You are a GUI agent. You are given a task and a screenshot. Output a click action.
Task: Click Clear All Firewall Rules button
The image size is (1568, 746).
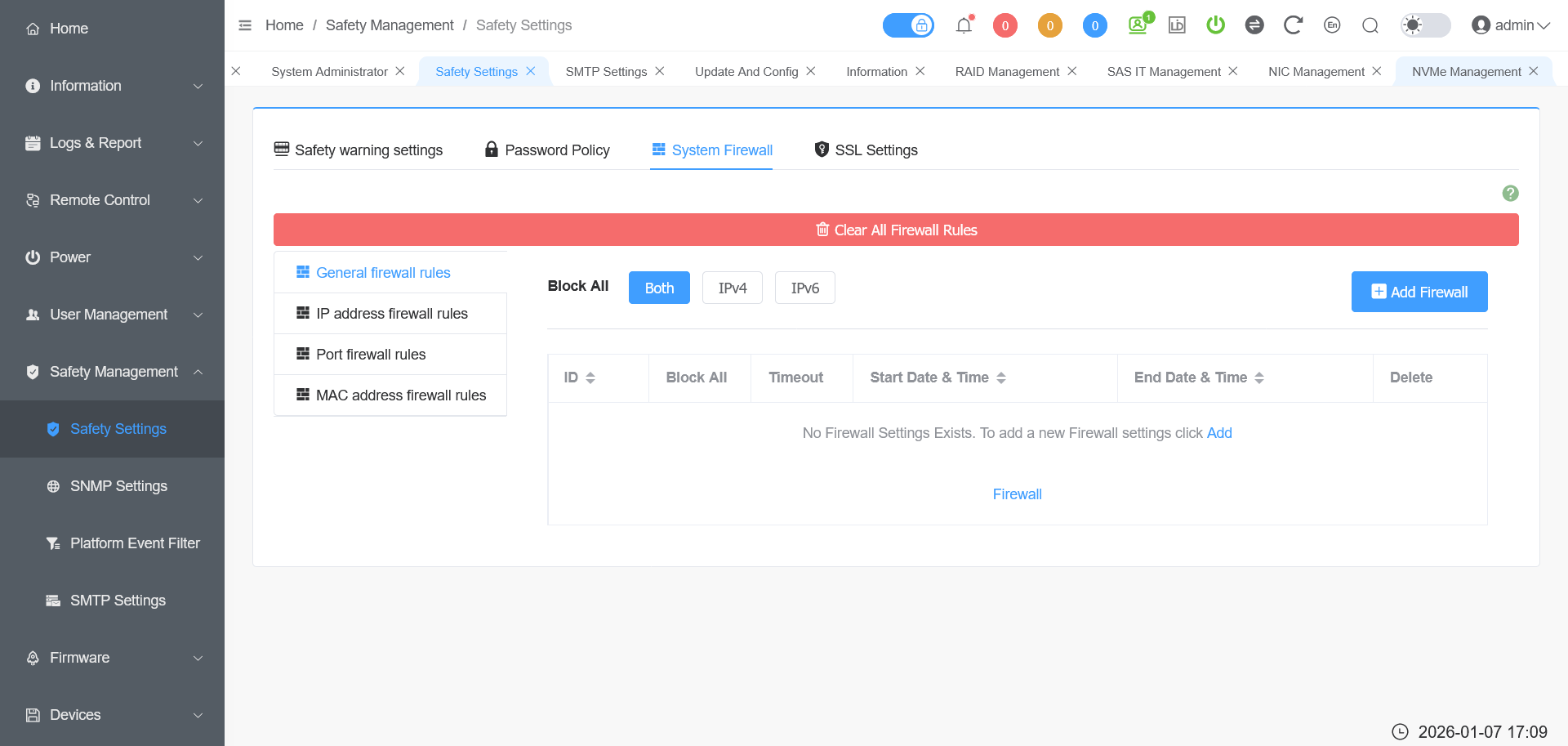pos(896,230)
